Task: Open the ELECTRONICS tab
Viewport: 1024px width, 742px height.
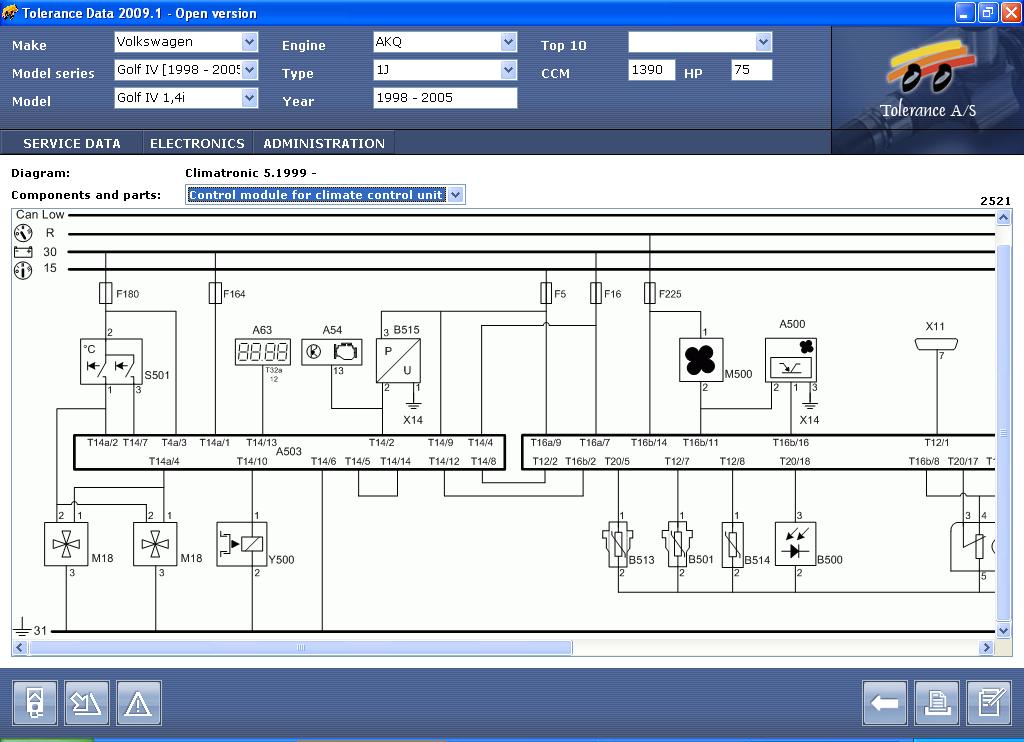Action: (197, 143)
